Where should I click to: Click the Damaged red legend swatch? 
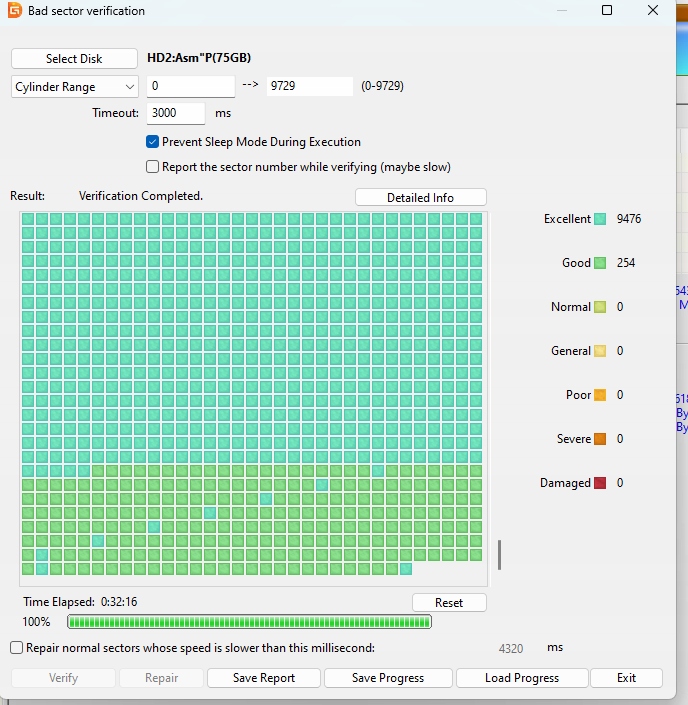pyautogui.click(x=600, y=483)
